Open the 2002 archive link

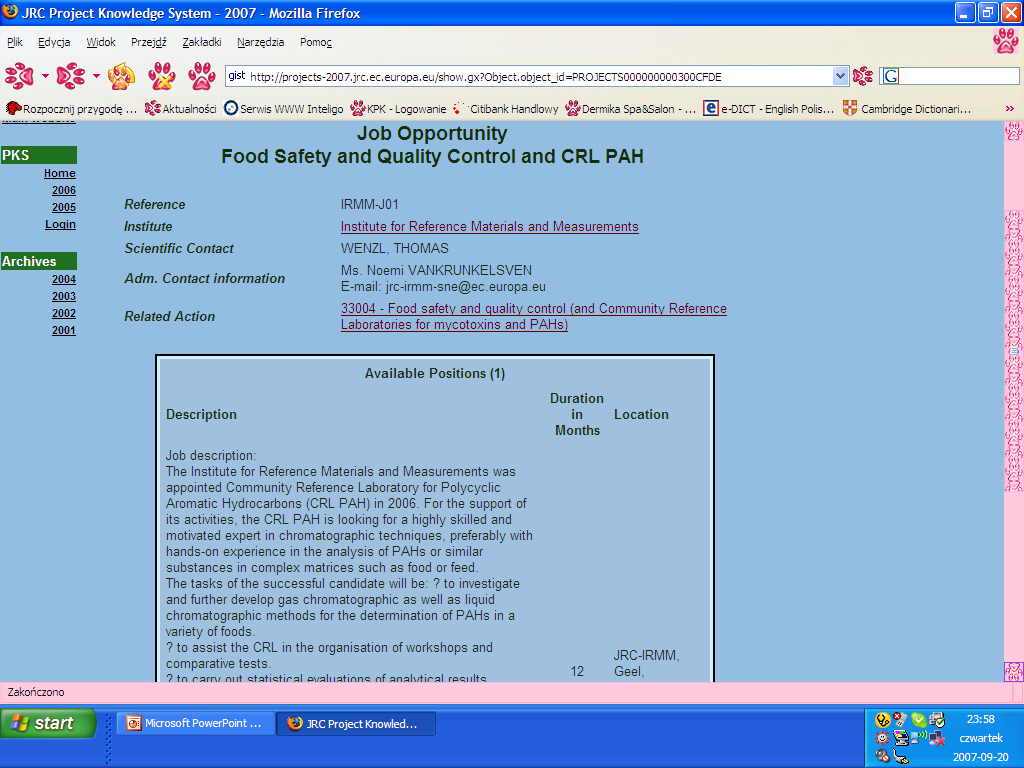pyautogui.click(x=64, y=313)
